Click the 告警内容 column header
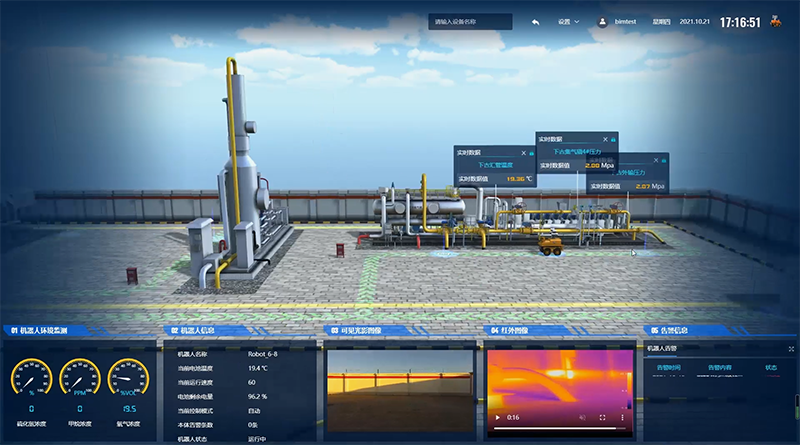This screenshot has width=800, height=445. [719, 367]
